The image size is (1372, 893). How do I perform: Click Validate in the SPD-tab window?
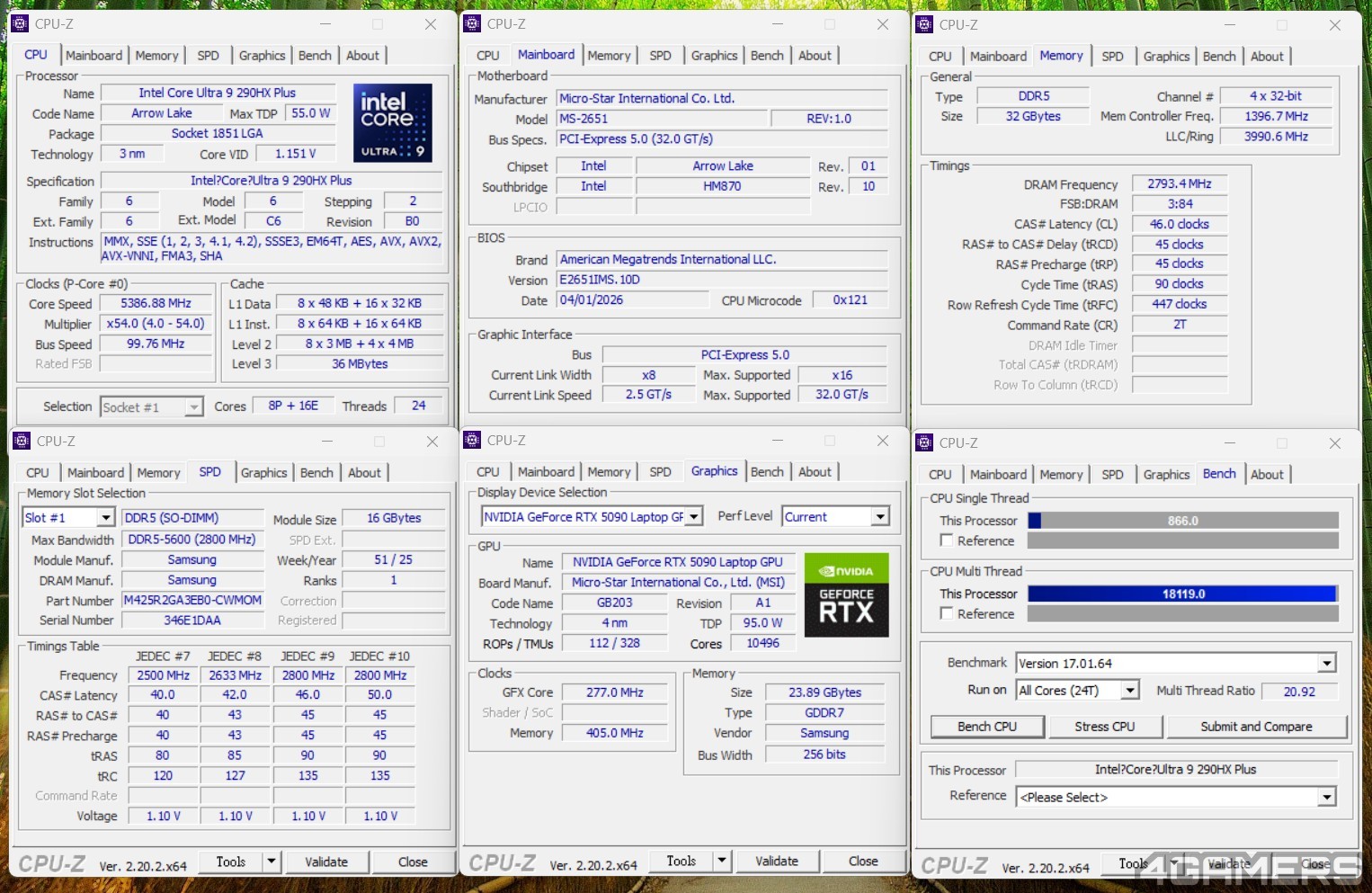click(326, 862)
